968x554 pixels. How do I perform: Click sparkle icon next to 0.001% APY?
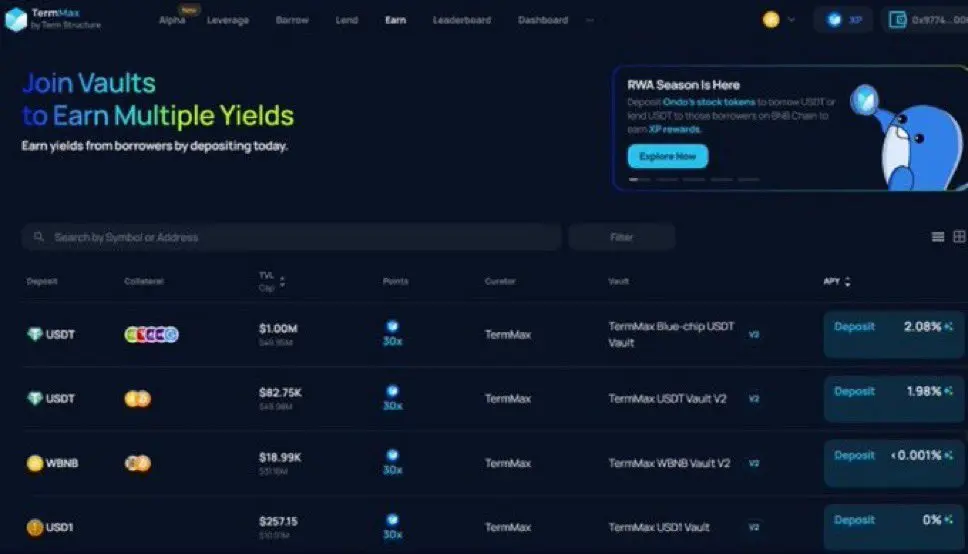(x=948, y=455)
